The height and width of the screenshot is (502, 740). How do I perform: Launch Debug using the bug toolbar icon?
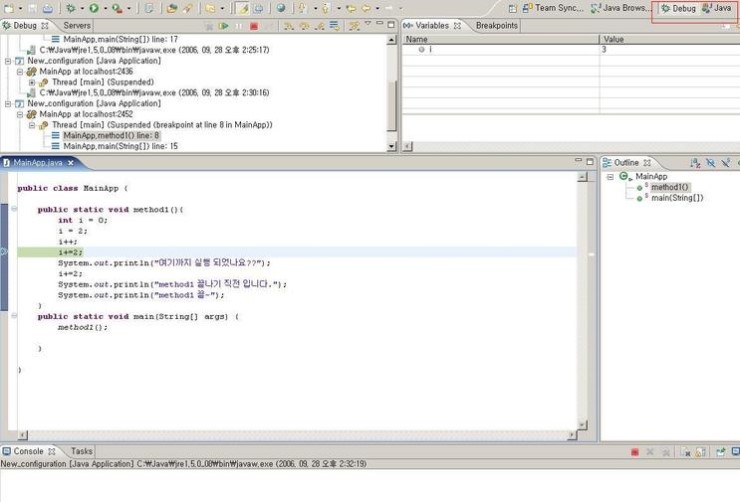tap(71, 8)
